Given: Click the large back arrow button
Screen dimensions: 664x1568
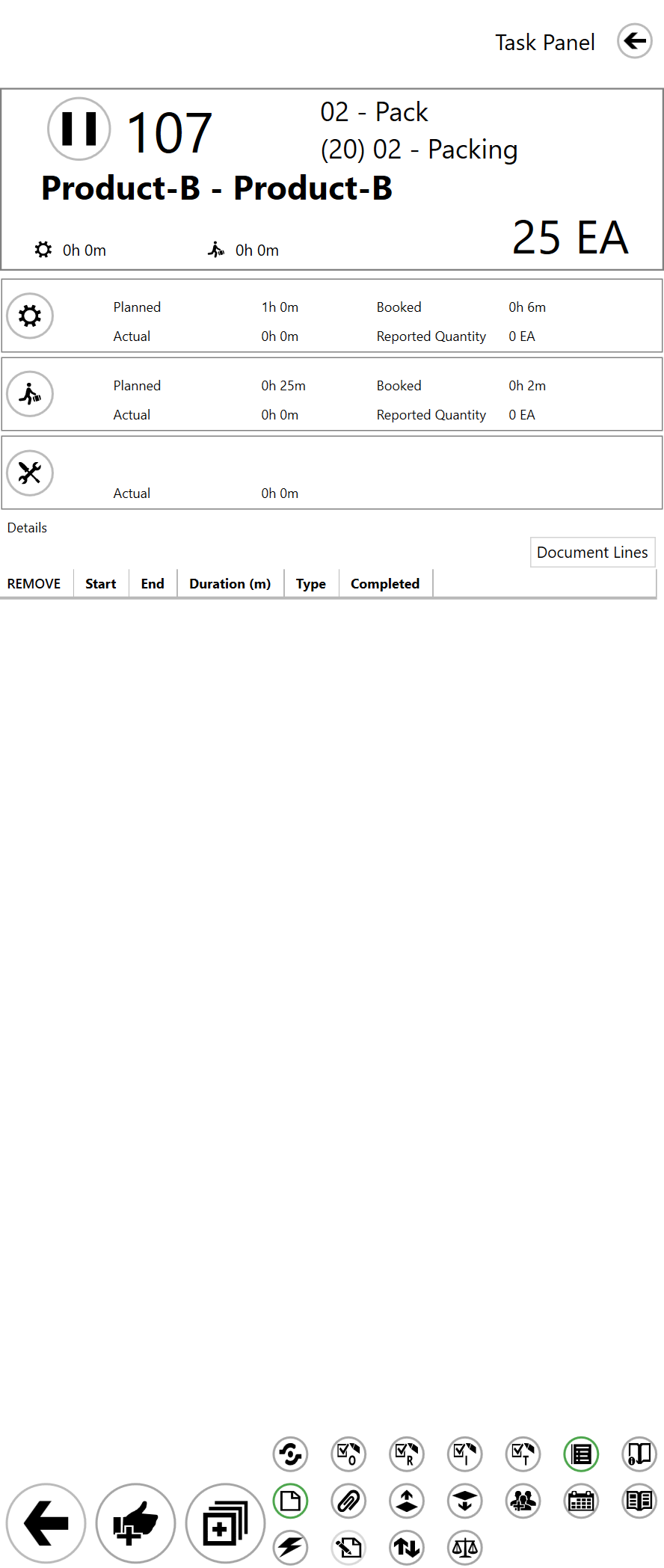Looking at the screenshot, I should [x=46, y=1522].
